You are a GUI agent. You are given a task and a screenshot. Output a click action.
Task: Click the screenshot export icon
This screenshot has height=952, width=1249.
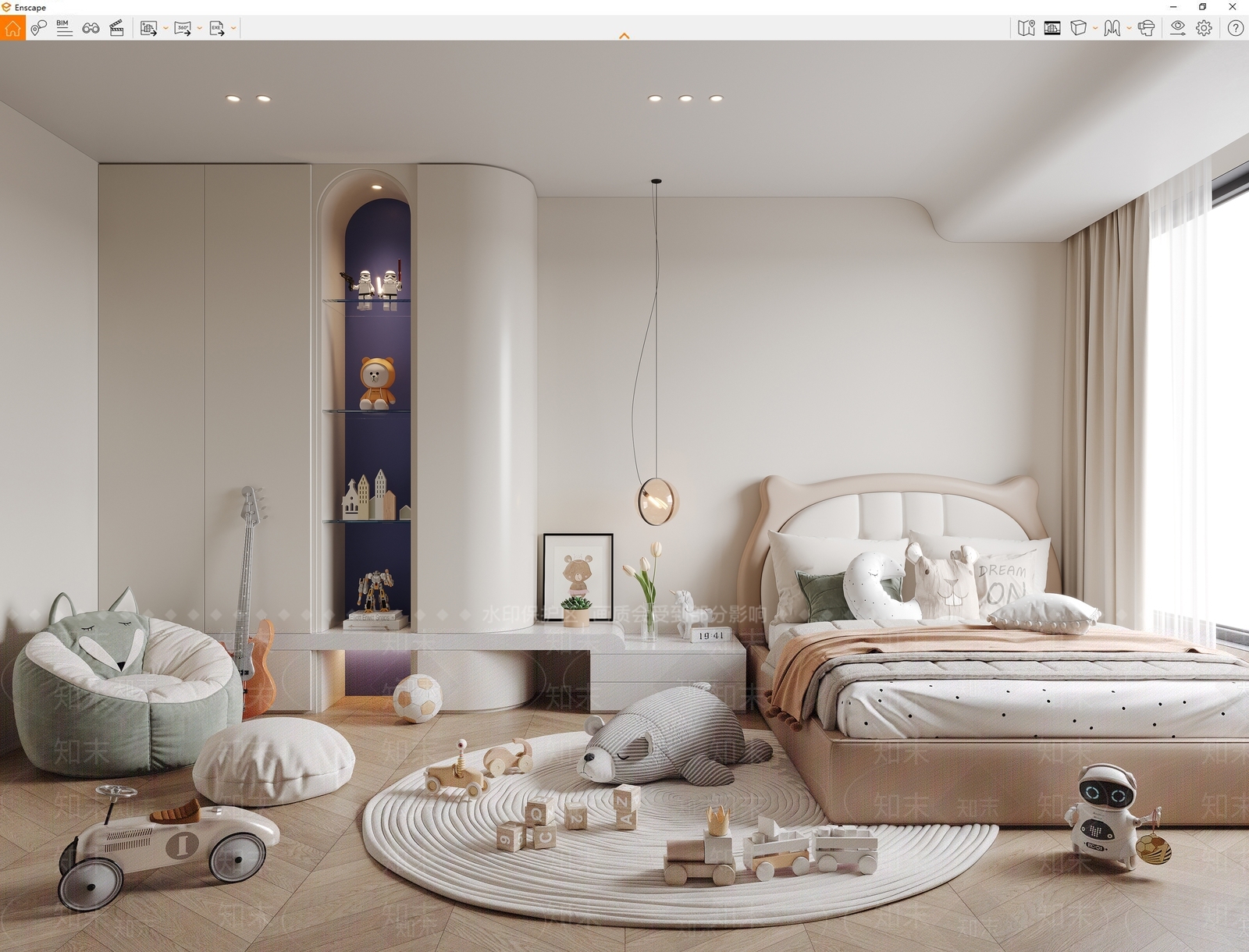pos(148,28)
